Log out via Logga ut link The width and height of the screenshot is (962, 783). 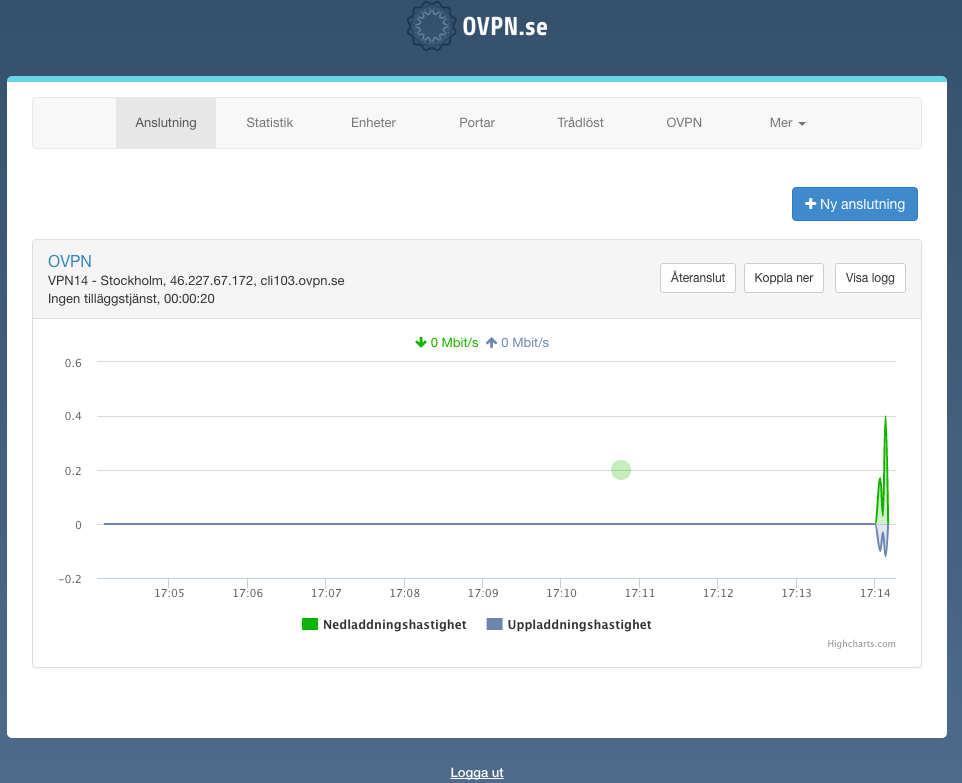pyautogui.click(x=477, y=773)
